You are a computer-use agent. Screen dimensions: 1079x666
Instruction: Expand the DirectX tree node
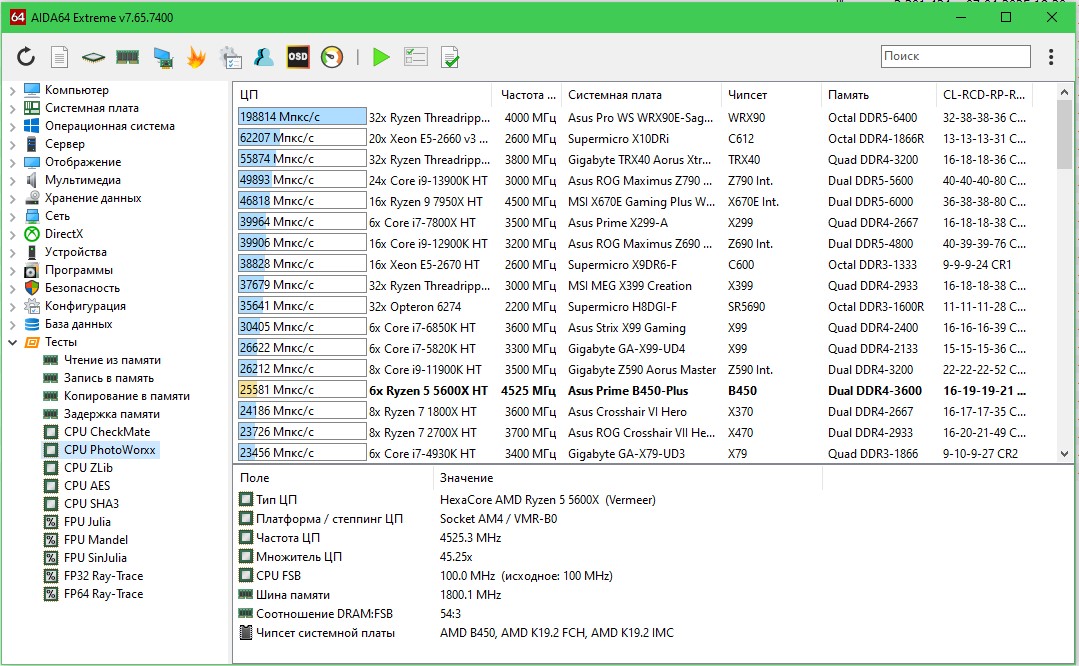[12, 234]
